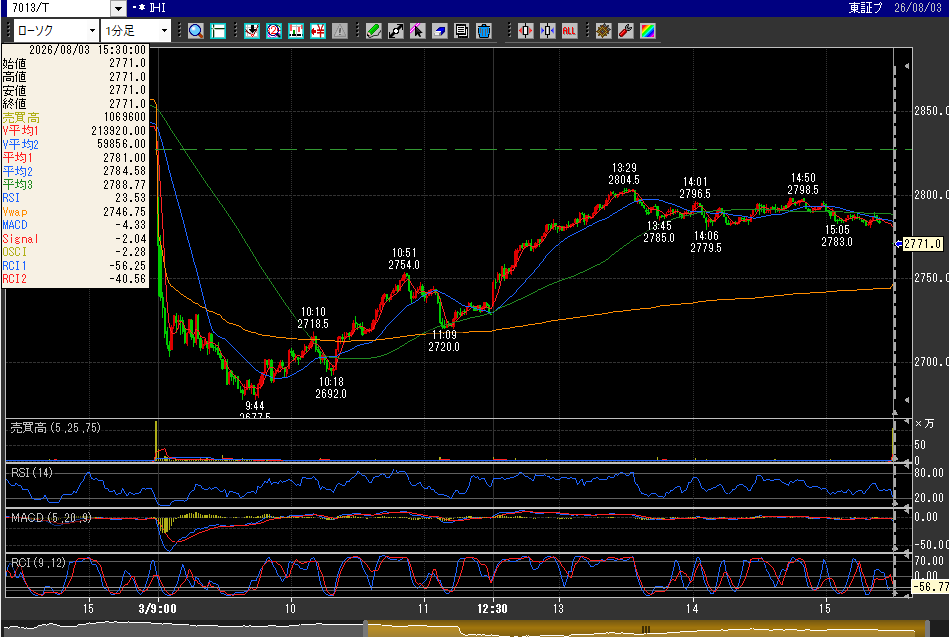Viewport: 949px width, 637px height.
Task: Click the blue trash delete icon
Action: [484, 31]
